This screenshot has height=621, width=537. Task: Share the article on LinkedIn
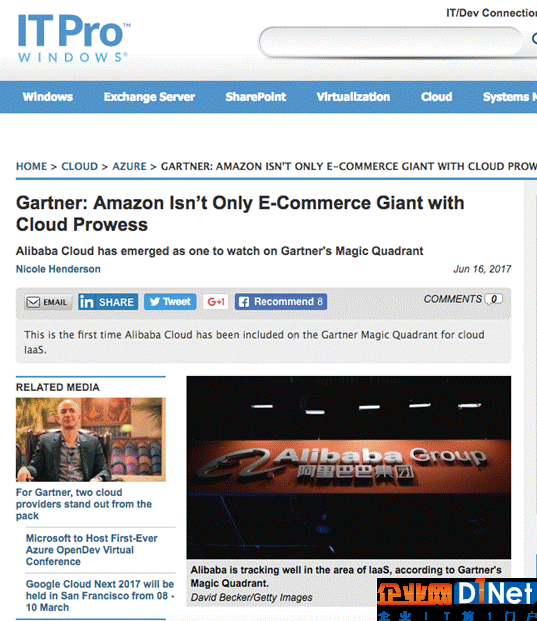coord(108,302)
